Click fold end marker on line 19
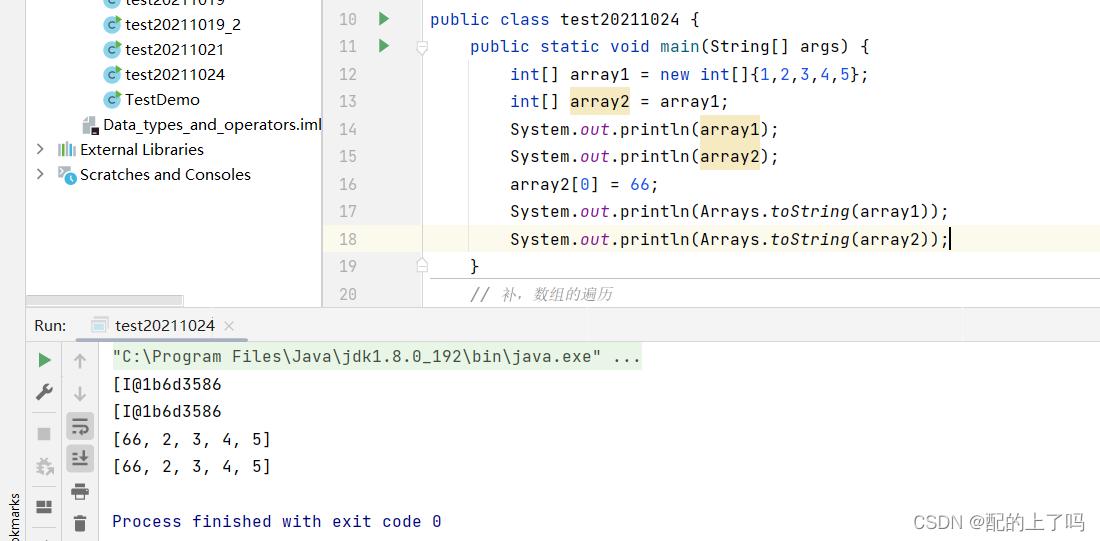The width and height of the screenshot is (1100, 541). point(422,265)
